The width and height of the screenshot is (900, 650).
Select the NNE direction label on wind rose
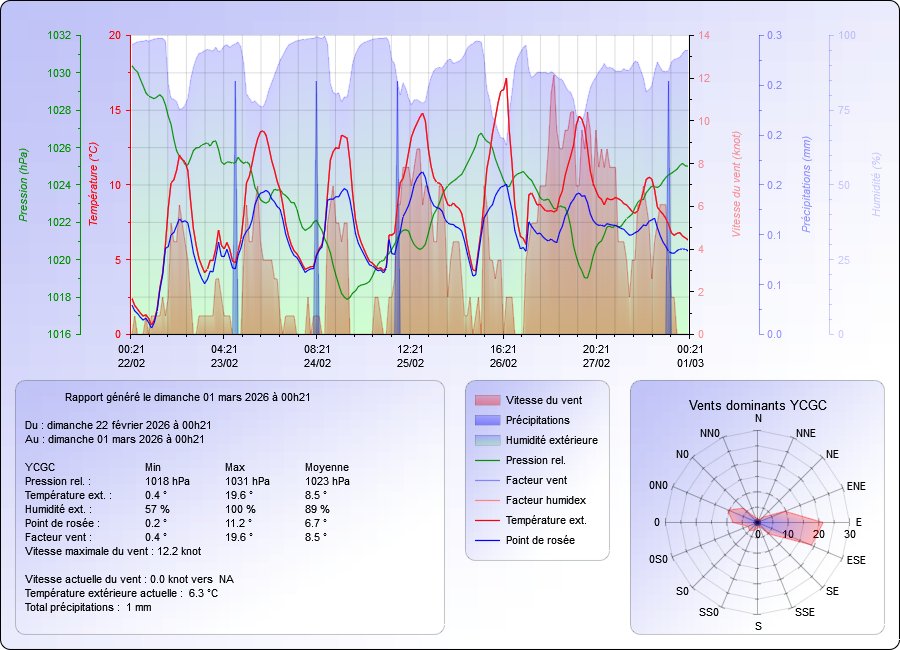pos(806,433)
